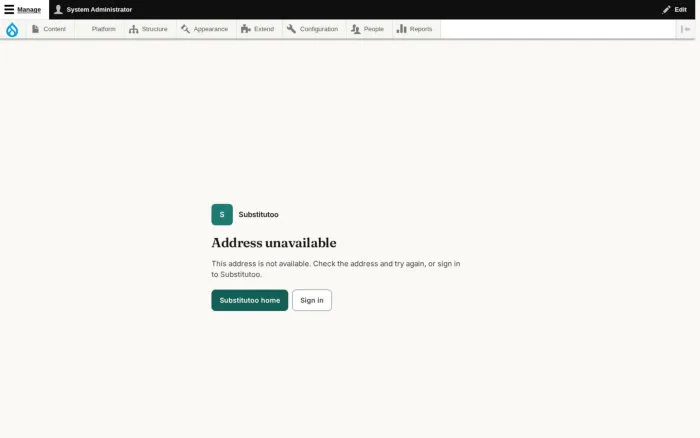The width and height of the screenshot is (700, 438).
Task: Toggle toolbar orientation to vertical
Action: 685,29
